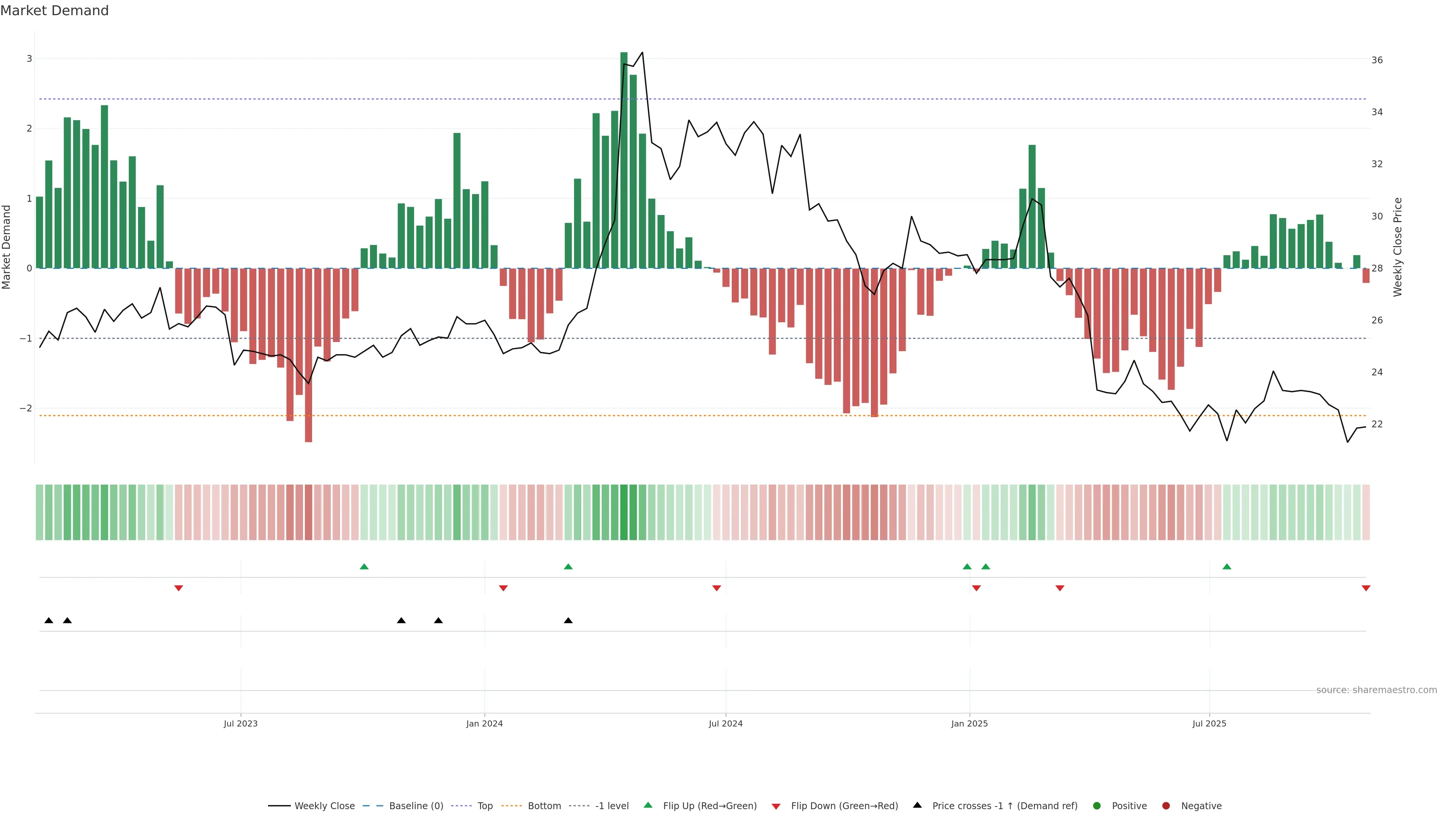The image size is (1456, 819).
Task: Click the green Positive legend dot
Action: point(1097,806)
